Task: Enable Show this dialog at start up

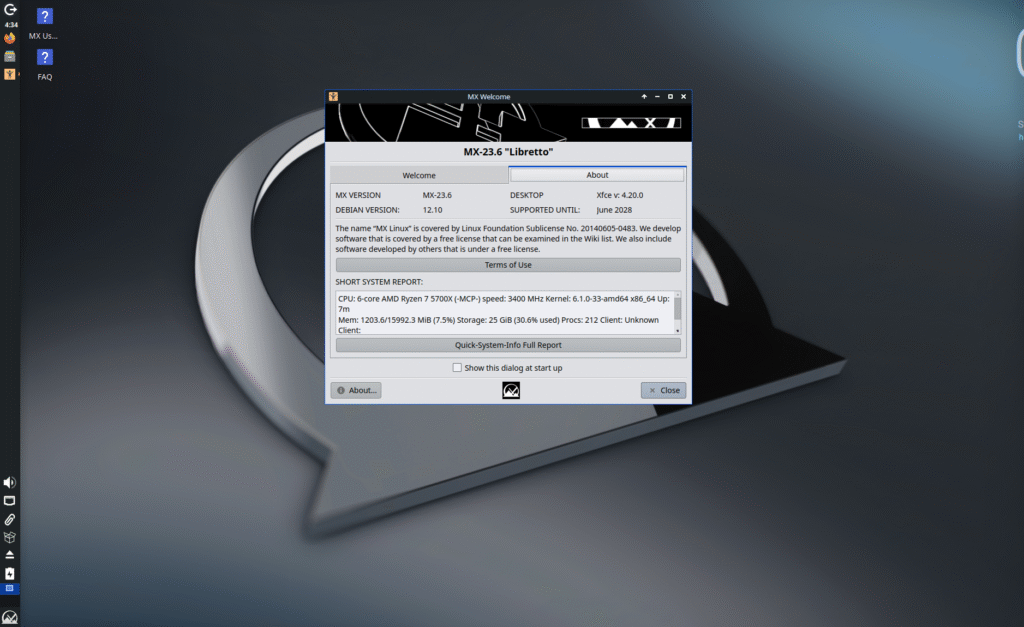Action: tap(457, 368)
